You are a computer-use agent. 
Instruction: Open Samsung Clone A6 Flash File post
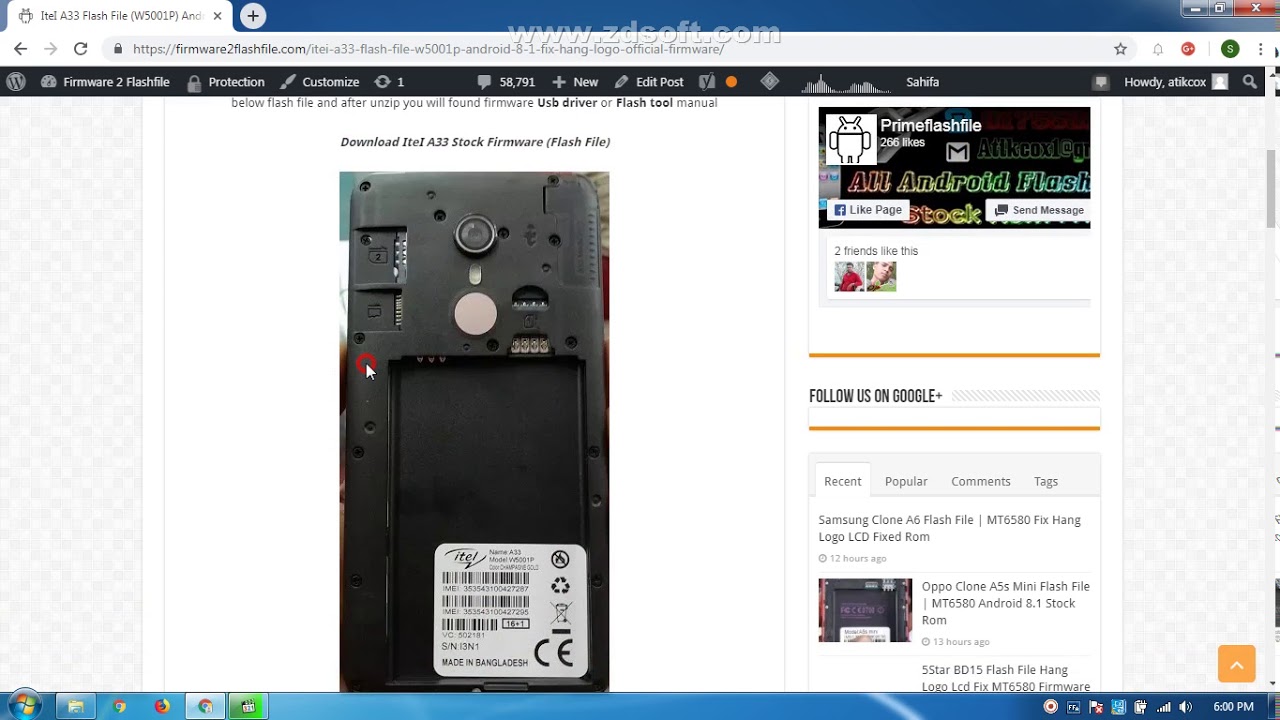tap(949, 528)
